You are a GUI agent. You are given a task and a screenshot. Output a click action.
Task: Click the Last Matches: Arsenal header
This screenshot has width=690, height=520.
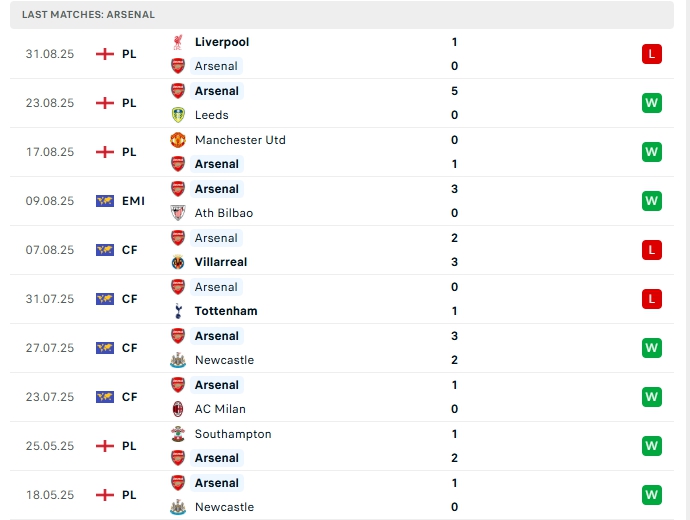pyautogui.click(x=88, y=15)
